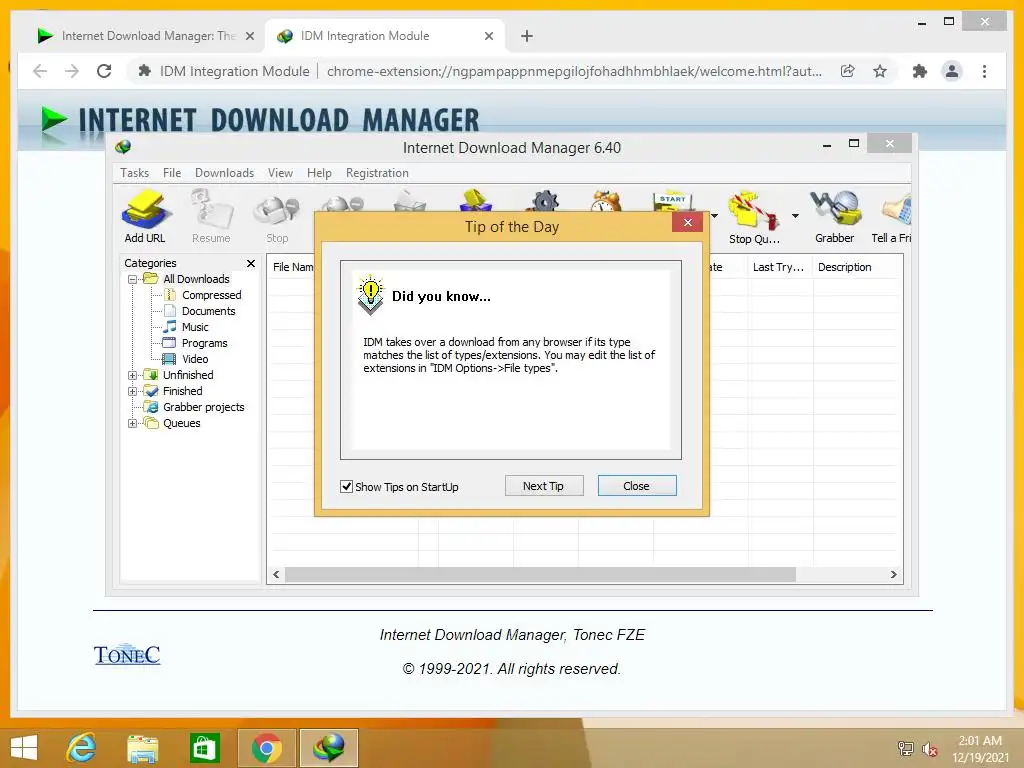Expand the Unfinished tree node
This screenshot has width=1024, height=768.
coord(133,375)
